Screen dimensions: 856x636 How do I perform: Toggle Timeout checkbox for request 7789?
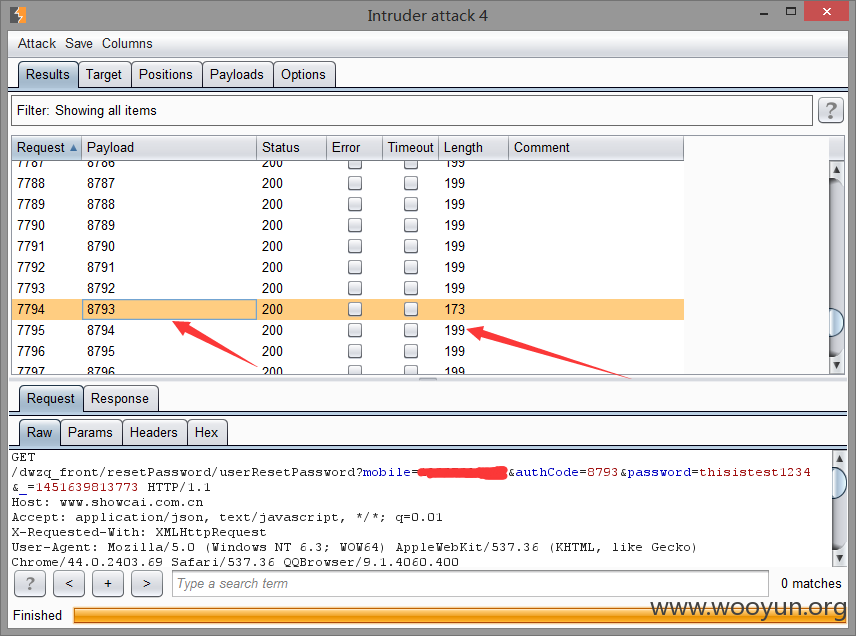(x=411, y=204)
